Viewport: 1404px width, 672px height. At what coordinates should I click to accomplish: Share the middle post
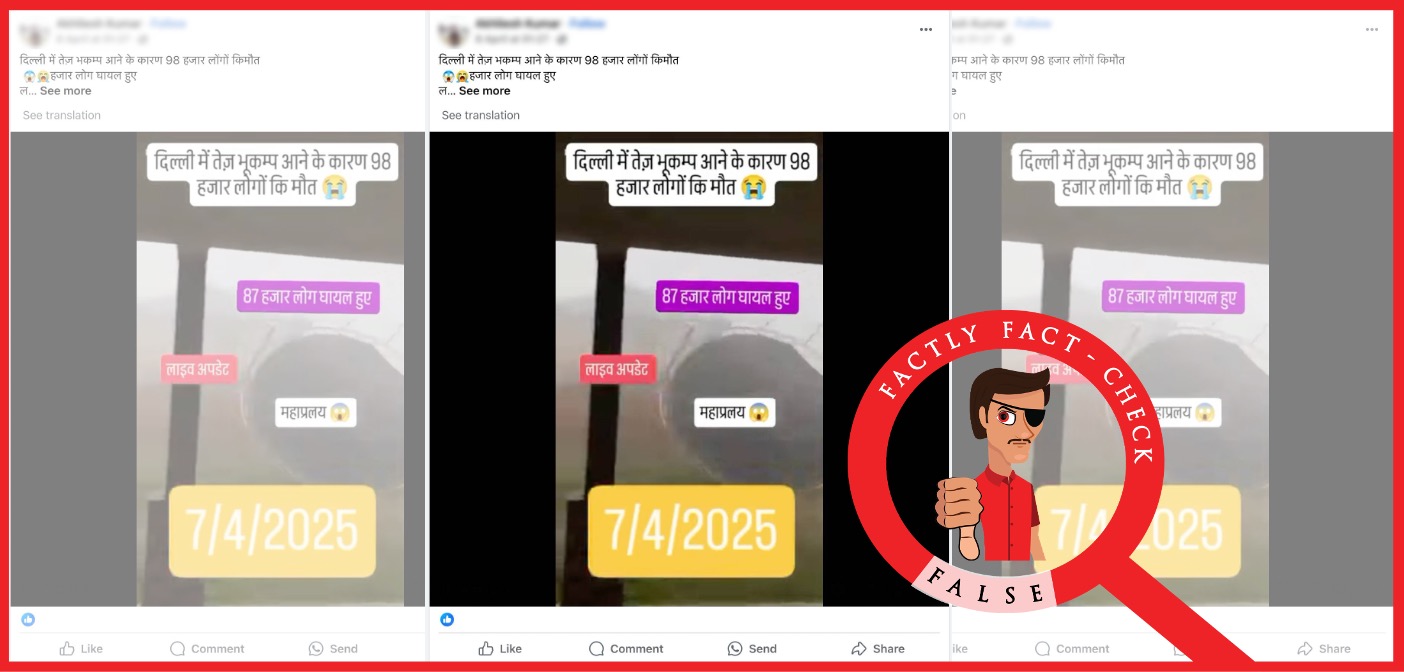pyautogui.click(x=877, y=648)
